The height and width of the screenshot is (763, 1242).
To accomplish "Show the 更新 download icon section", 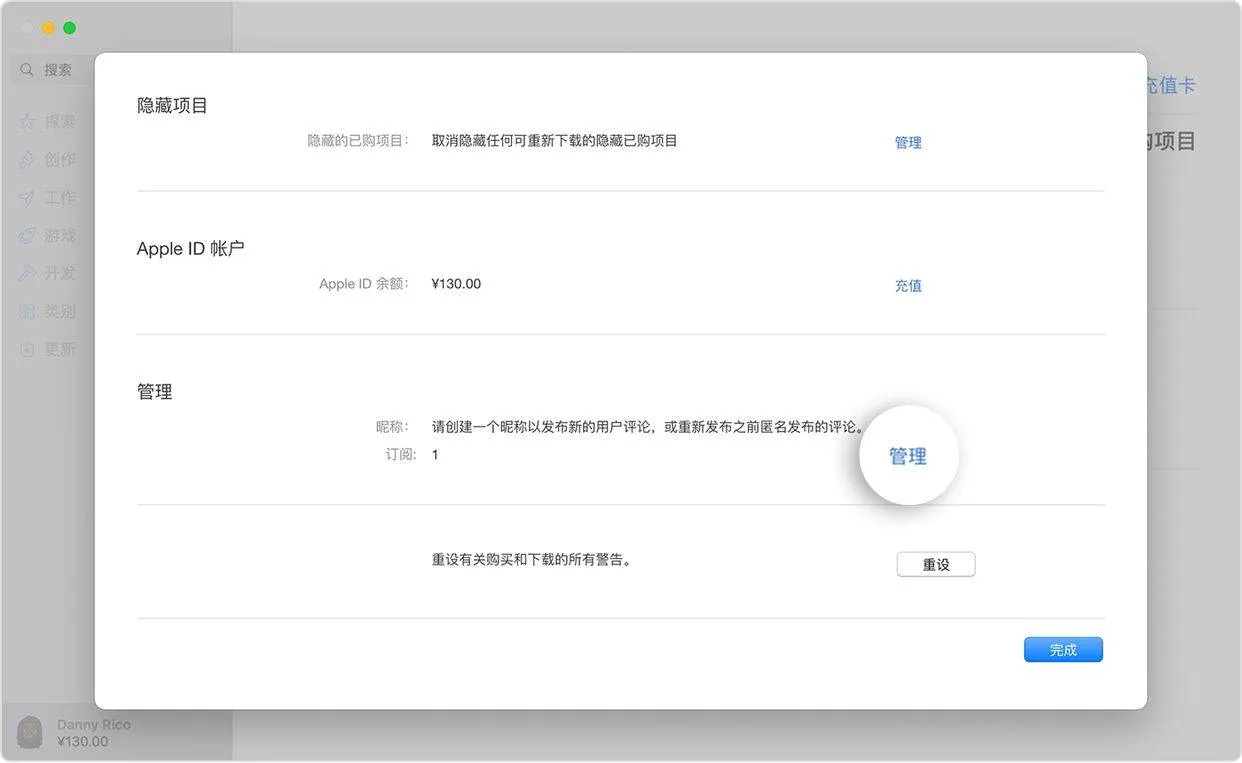I will click(27, 350).
